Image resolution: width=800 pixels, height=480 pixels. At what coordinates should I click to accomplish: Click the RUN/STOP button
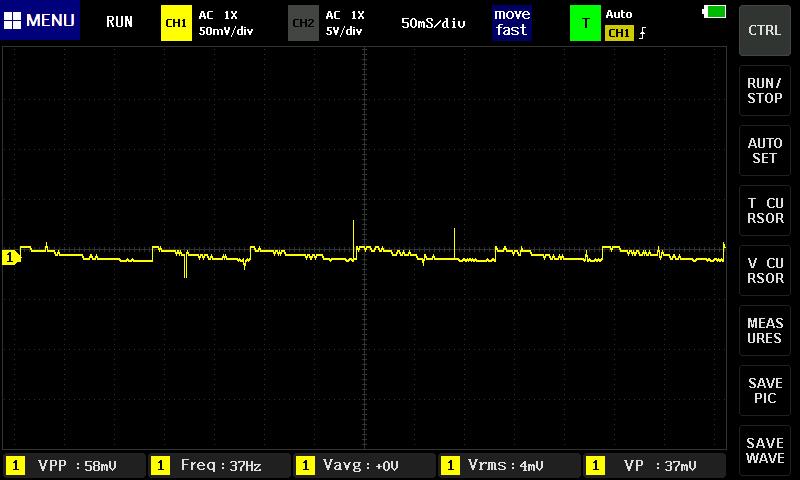(x=764, y=90)
